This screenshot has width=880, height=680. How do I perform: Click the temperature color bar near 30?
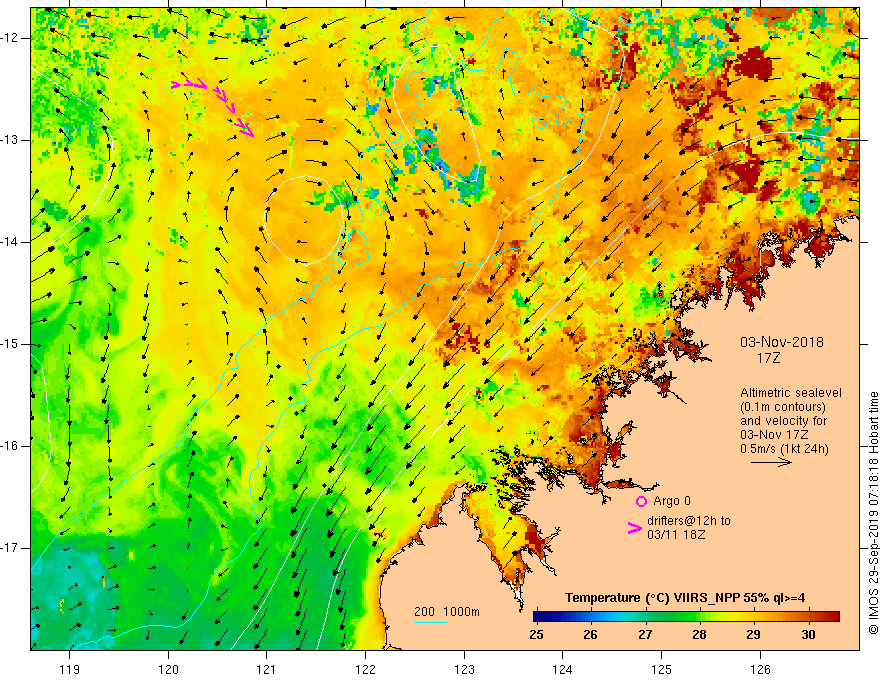(x=808, y=616)
